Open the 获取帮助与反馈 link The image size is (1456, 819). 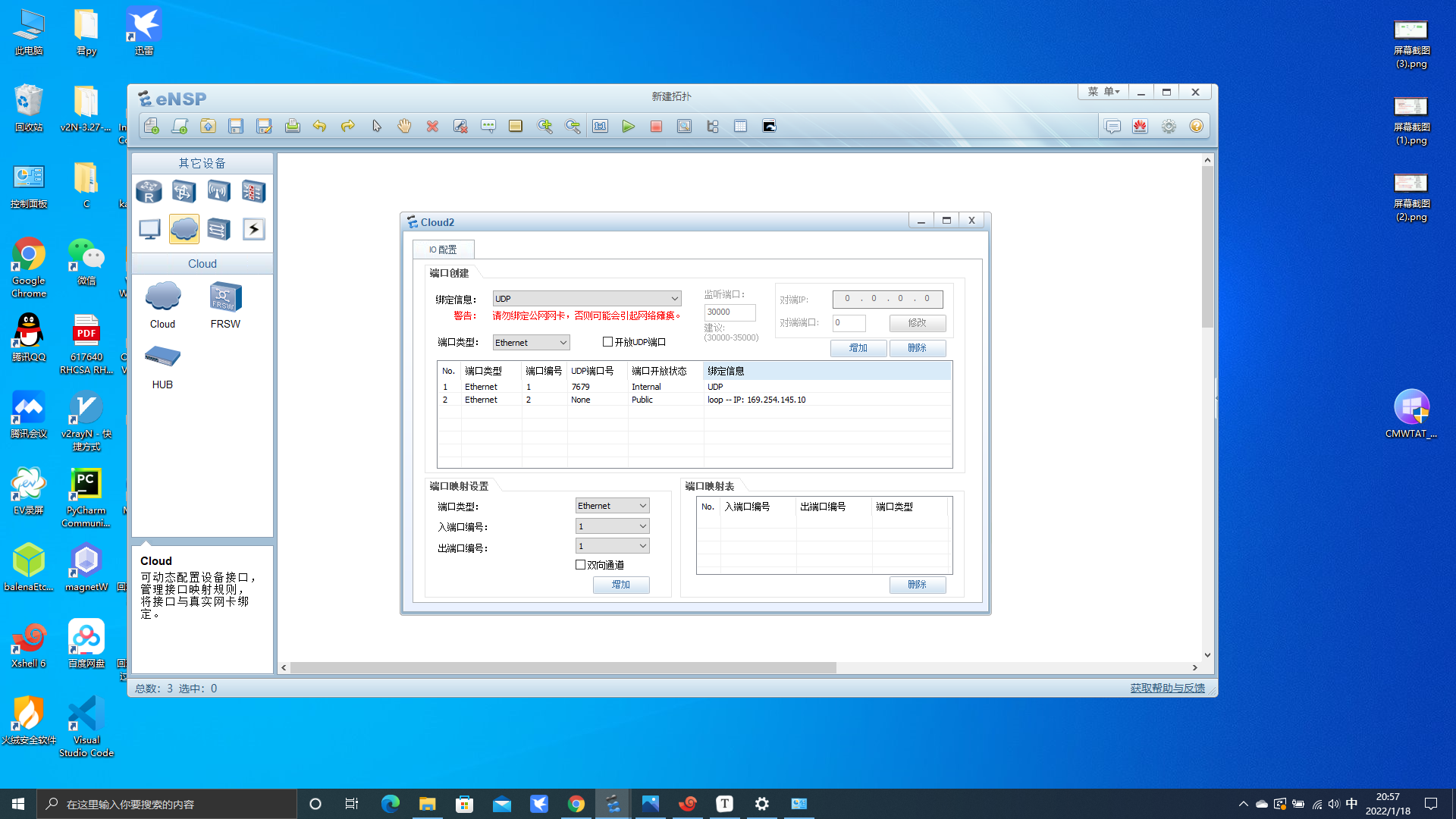point(1167,688)
